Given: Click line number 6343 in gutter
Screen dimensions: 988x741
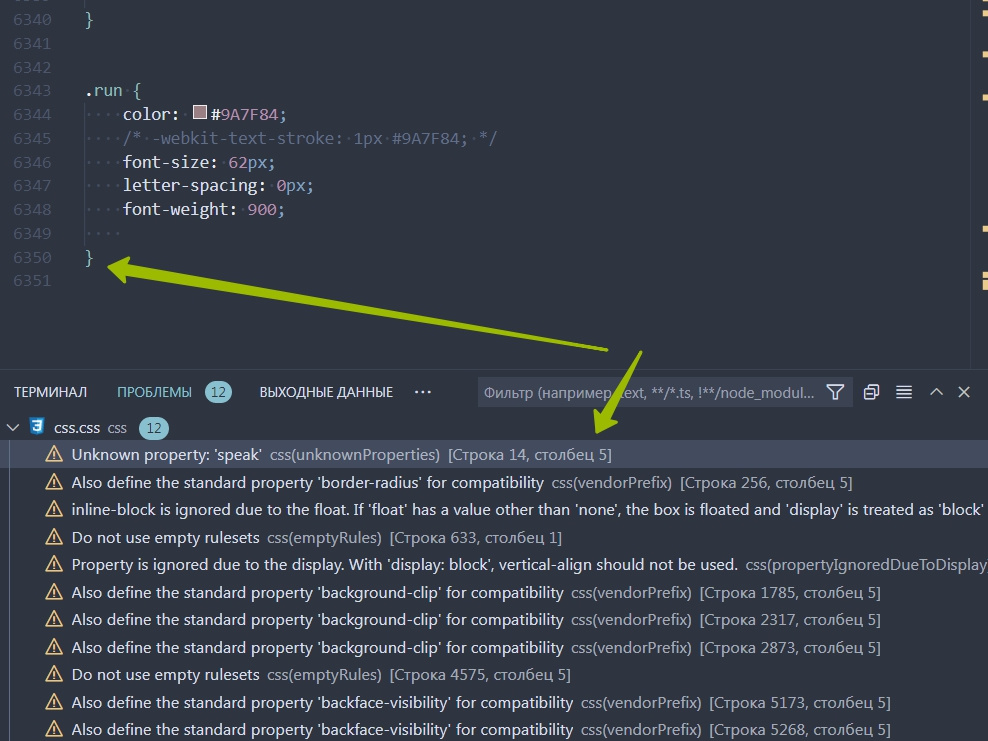Looking at the screenshot, I should [32, 90].
